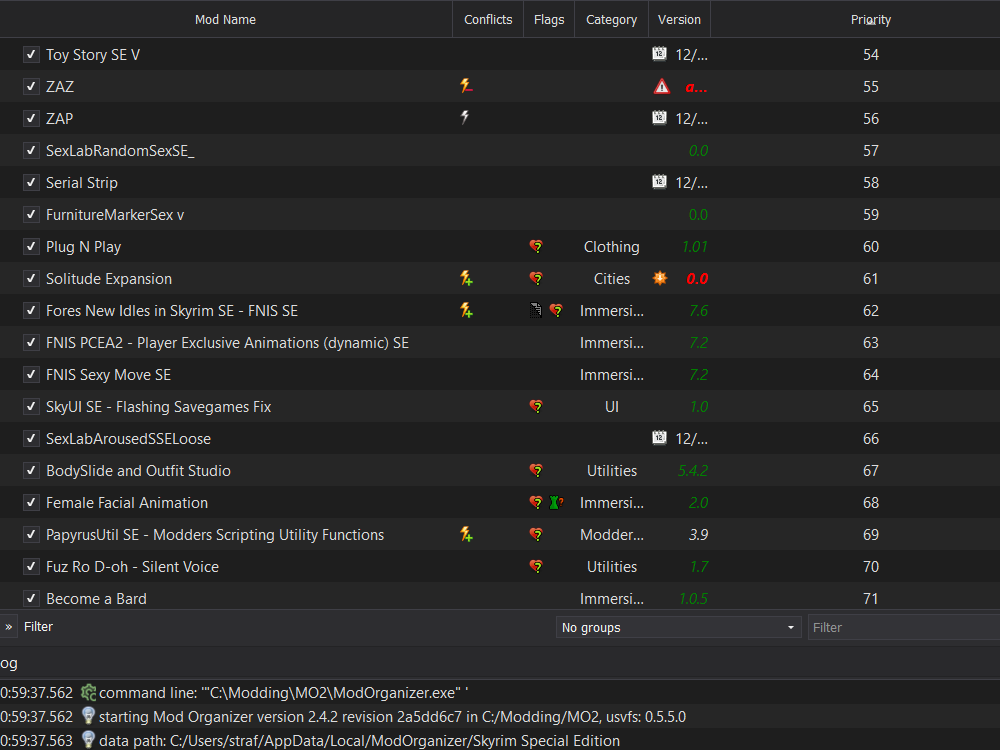
Task: Click the Plug N Play endorsement heart flag
Action: click(x=536, y=246)
